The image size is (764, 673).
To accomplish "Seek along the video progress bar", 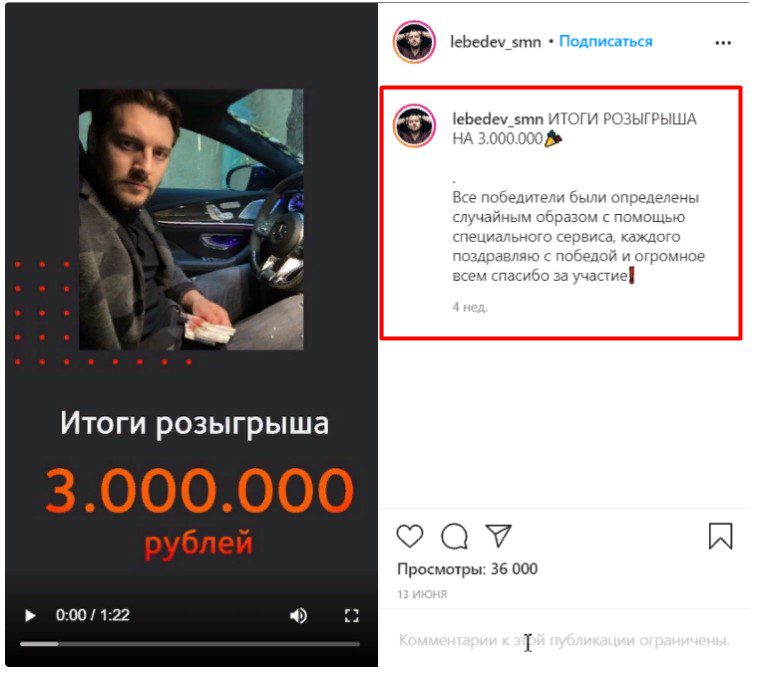I will click(x=190, y=644).
